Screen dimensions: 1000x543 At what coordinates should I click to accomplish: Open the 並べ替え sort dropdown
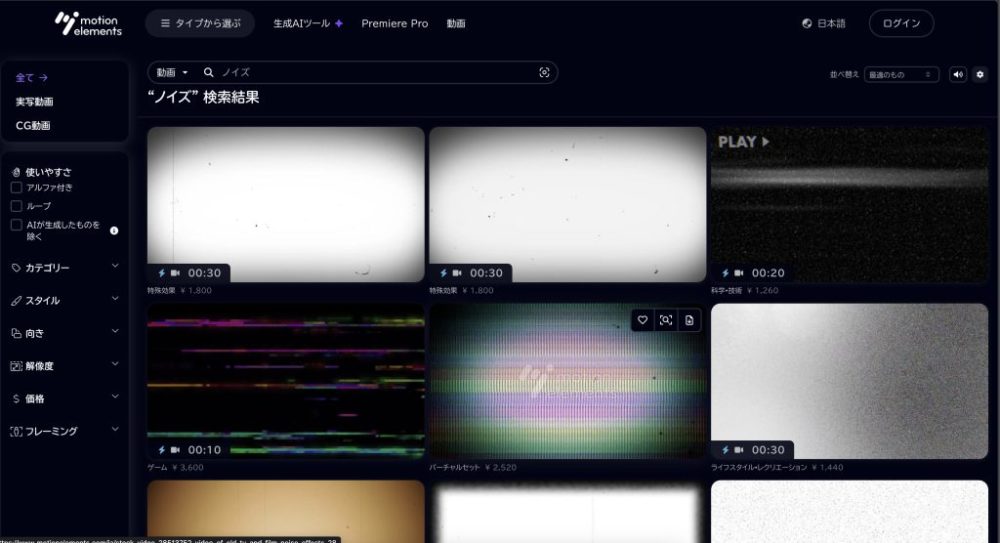point(901,74)
